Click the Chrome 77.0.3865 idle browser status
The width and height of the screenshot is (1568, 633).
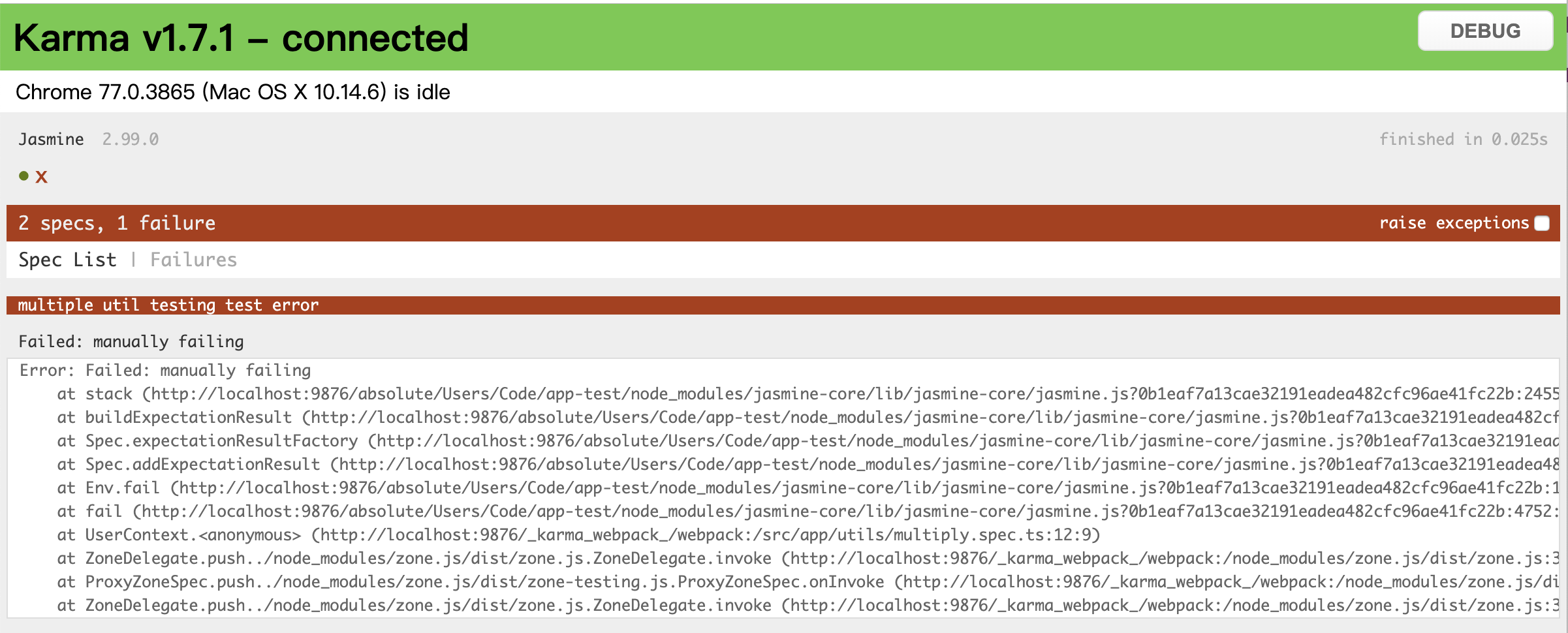point(233,92)
